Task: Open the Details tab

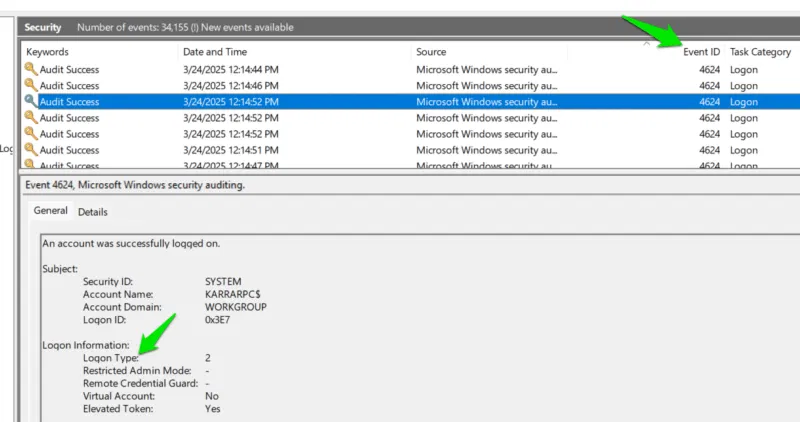Action: click(x=93, y=212)
